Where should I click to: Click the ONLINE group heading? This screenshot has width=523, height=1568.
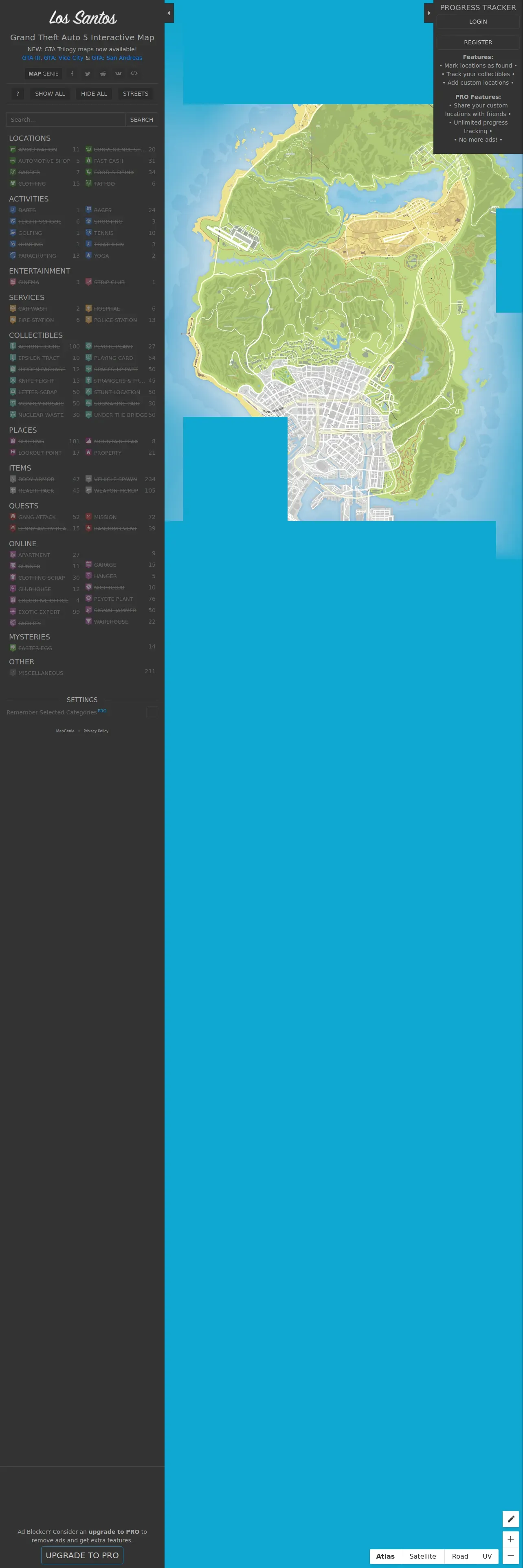[x=22, y=543]
